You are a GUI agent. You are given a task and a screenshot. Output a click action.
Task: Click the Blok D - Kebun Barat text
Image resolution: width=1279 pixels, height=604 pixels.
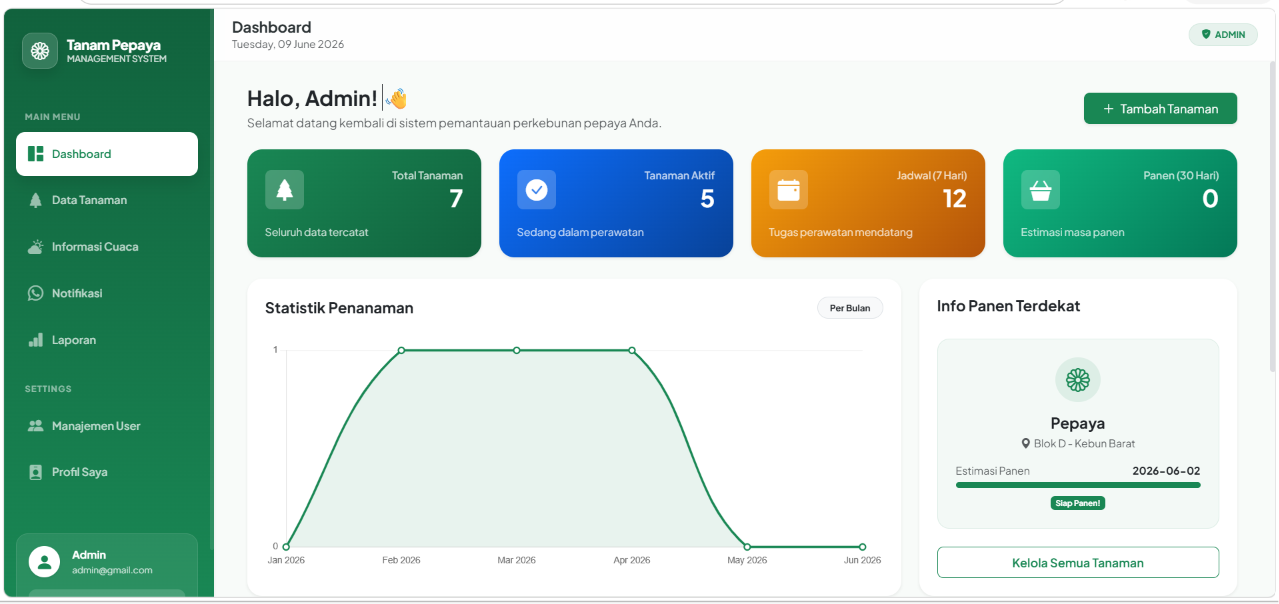coord(1084,444)
